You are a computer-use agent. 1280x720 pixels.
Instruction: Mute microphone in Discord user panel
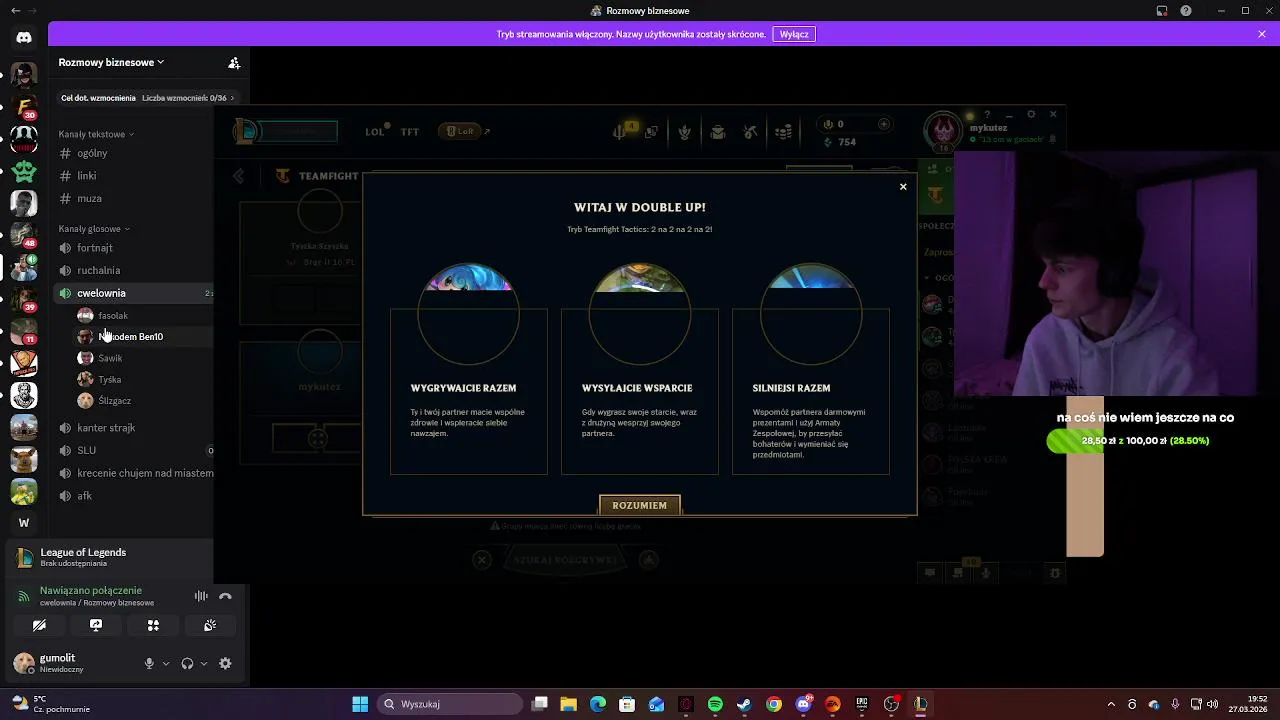point(149,663)
